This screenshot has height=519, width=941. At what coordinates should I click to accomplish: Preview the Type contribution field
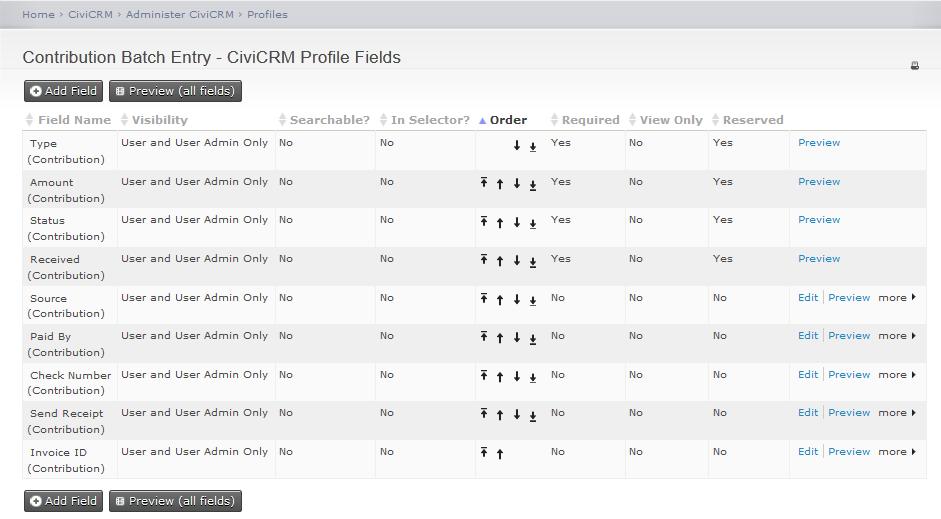819,143
